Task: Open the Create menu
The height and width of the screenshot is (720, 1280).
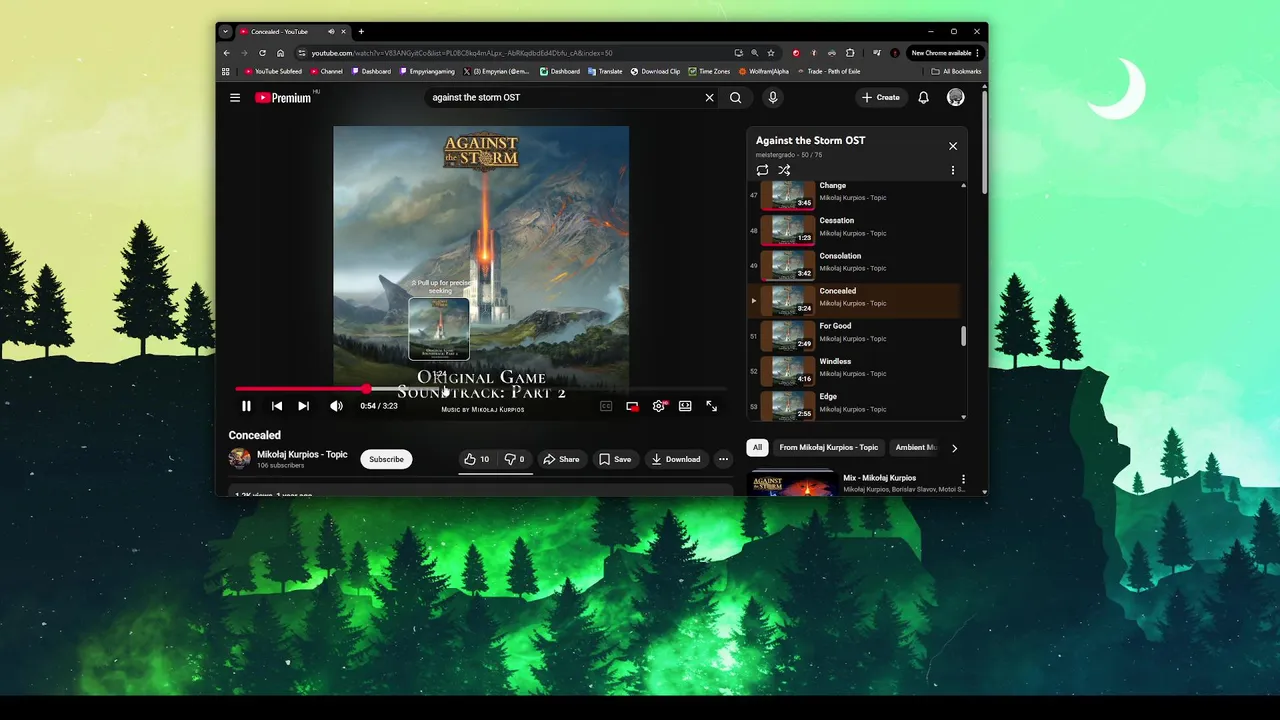Action: coord(880,97)
